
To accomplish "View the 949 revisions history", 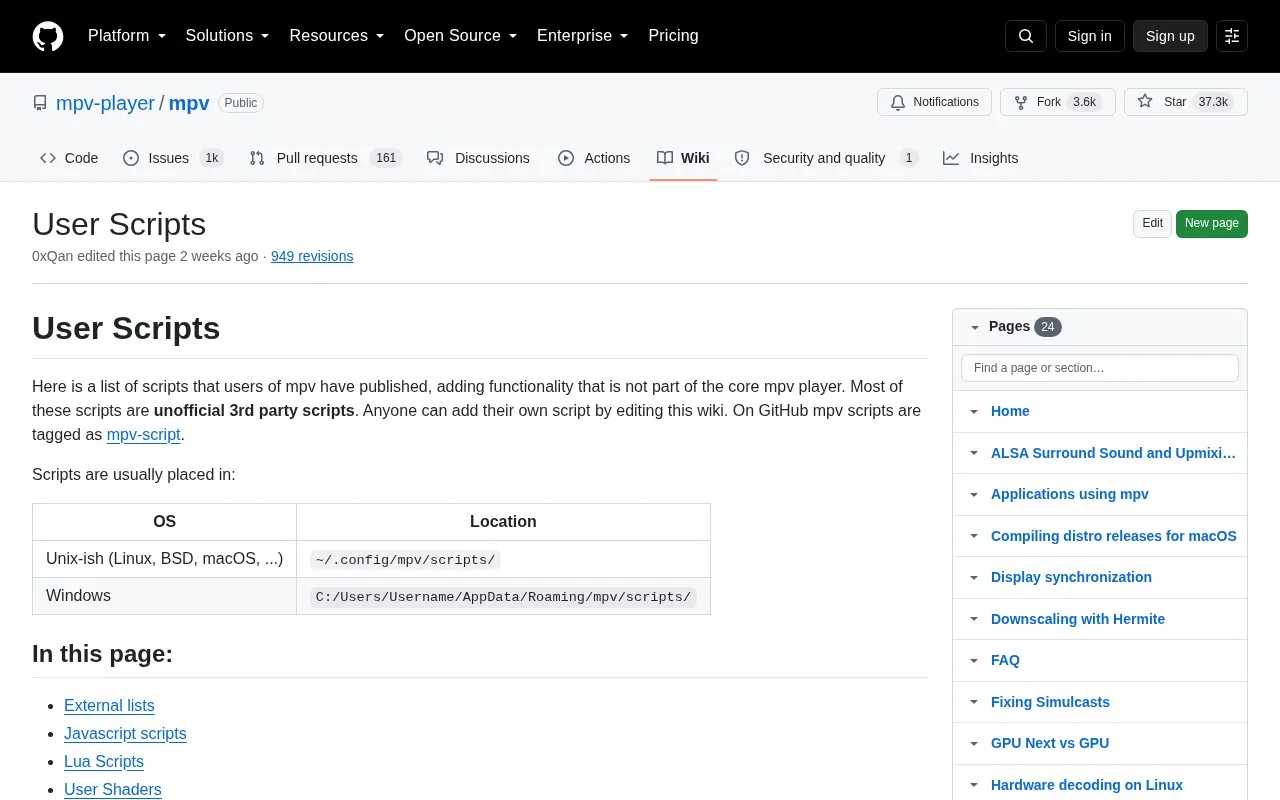I will (x=312, y=256).
